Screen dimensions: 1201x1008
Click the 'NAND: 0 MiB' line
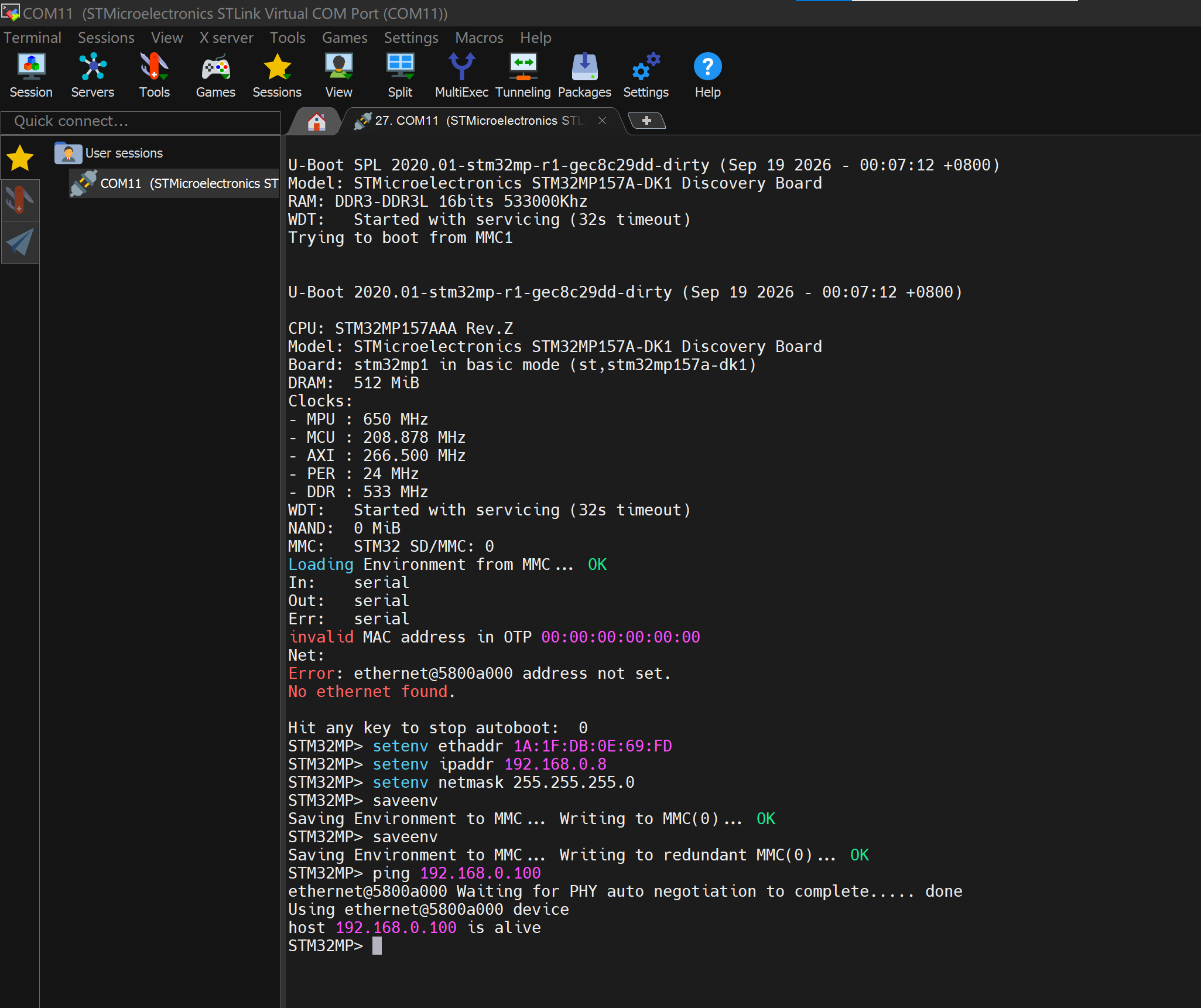(x=344, y=528)
